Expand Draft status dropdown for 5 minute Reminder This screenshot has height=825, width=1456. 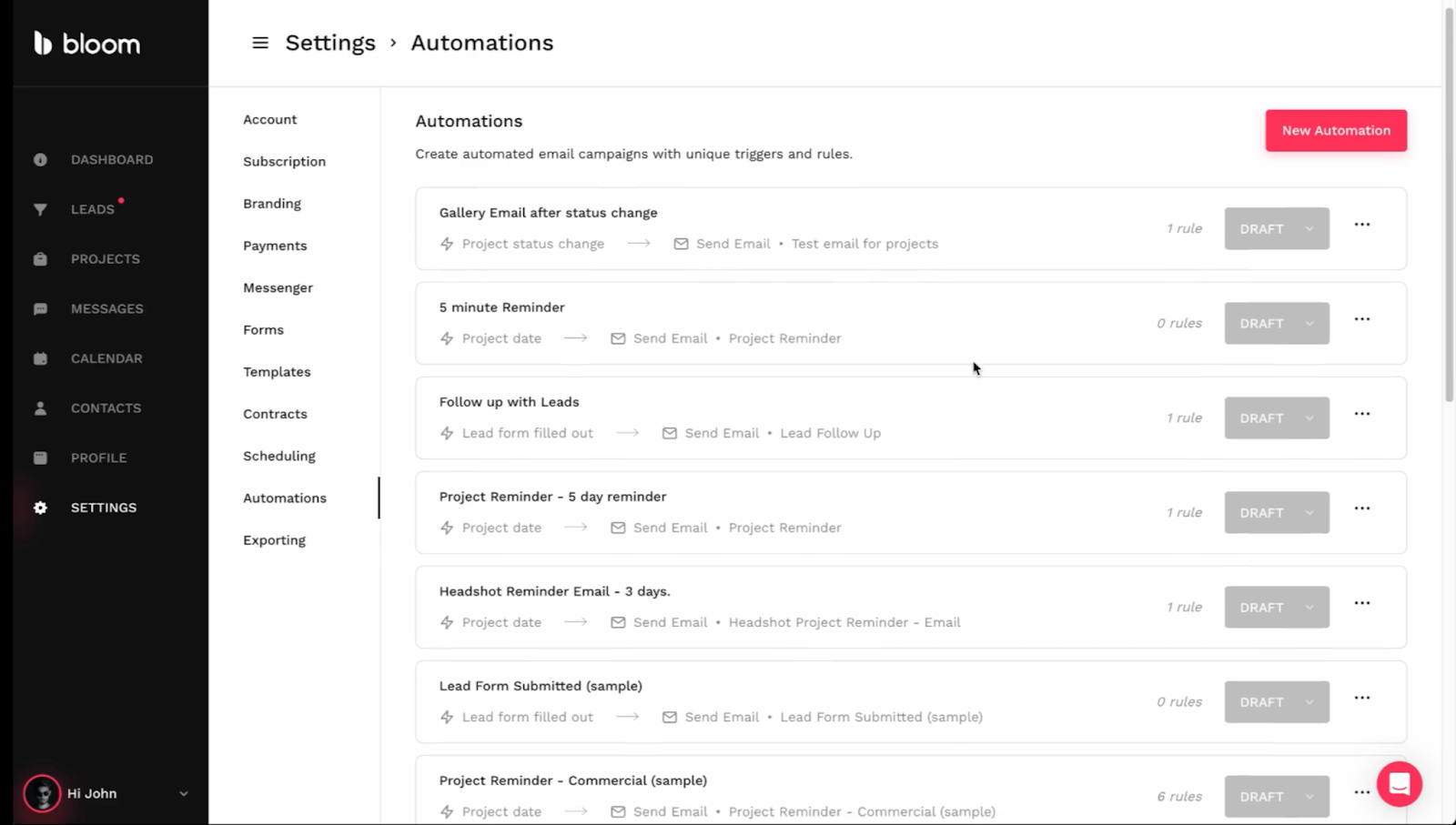pos(1309,324)
